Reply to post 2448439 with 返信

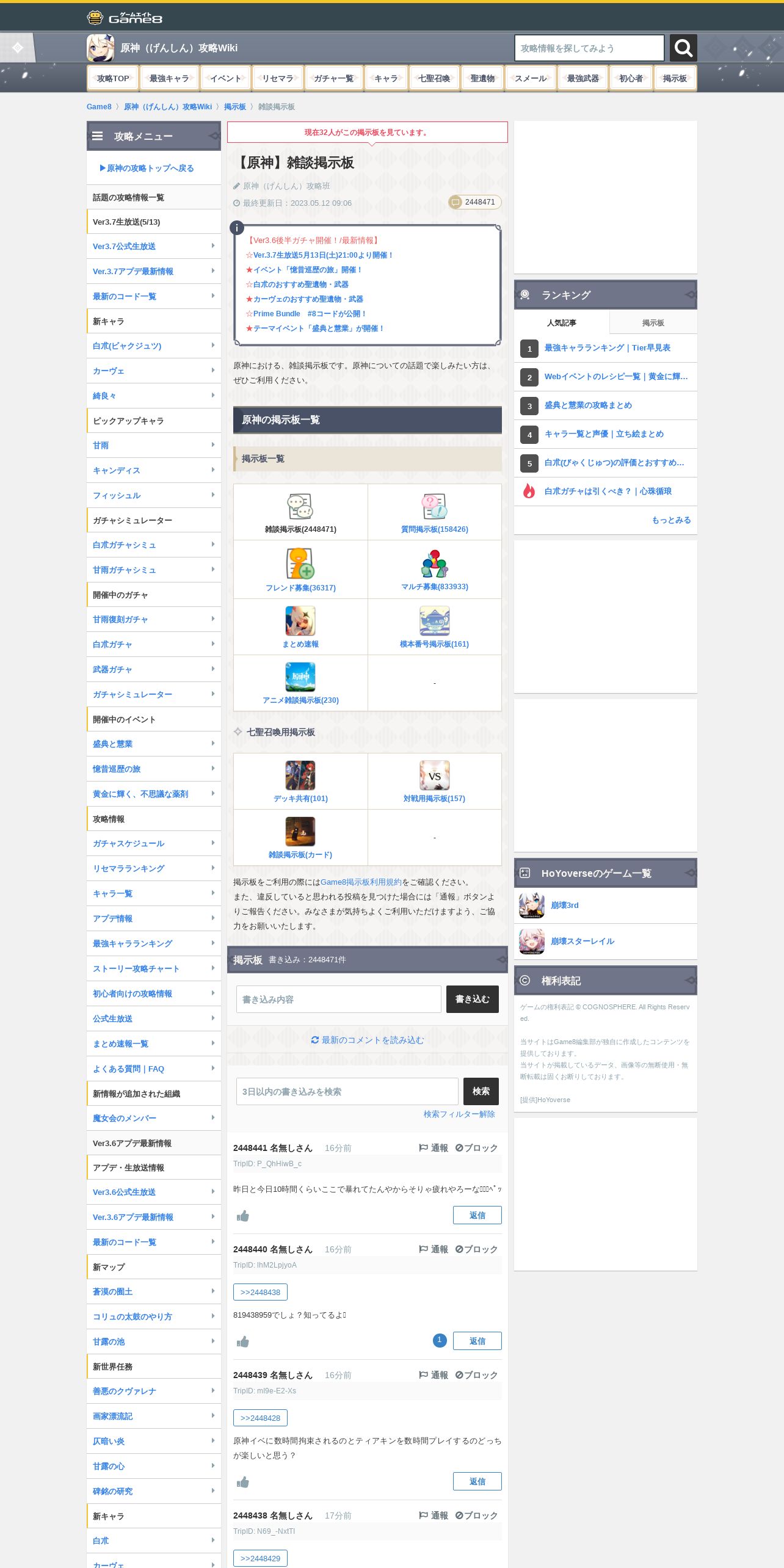477,1481
